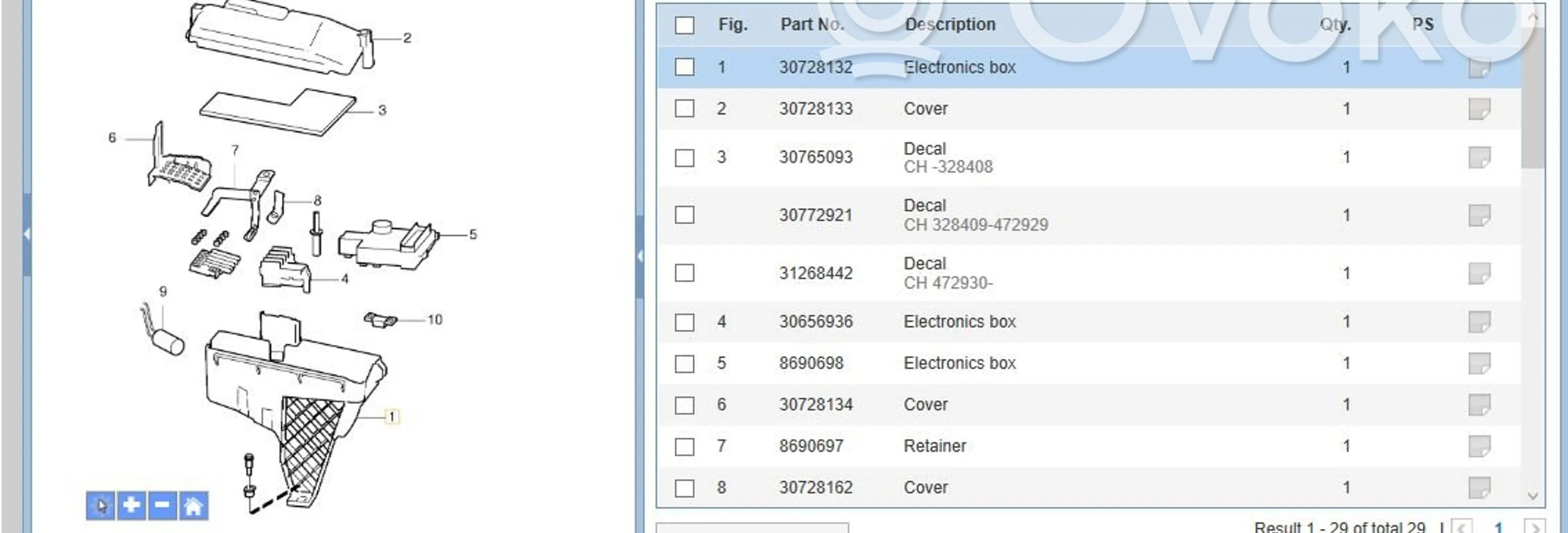Select the Cover 30728134 row

[925, 404]
